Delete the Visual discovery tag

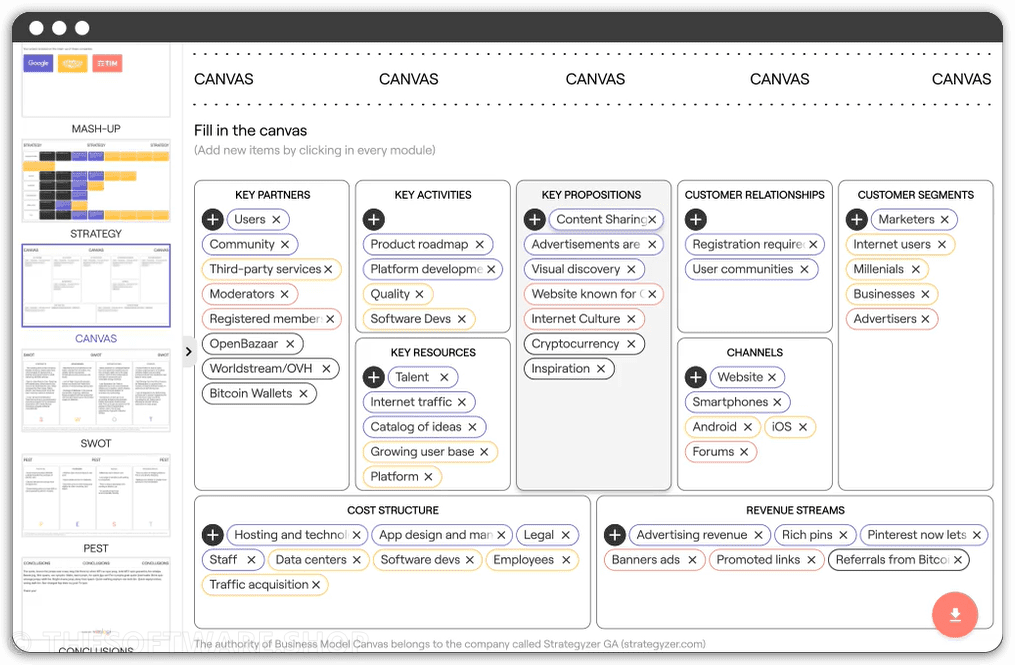tap(631, 269)
